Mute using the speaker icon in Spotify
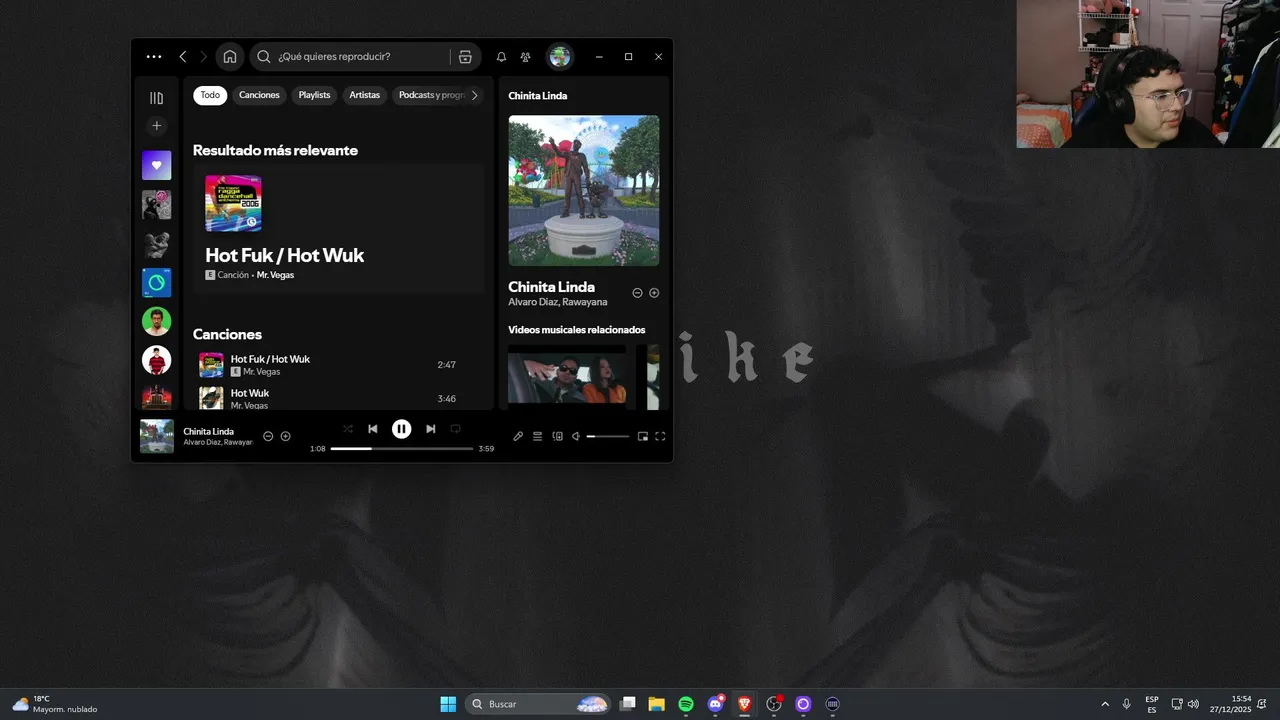Screen dimensions: 1280x720 (575, 436)
